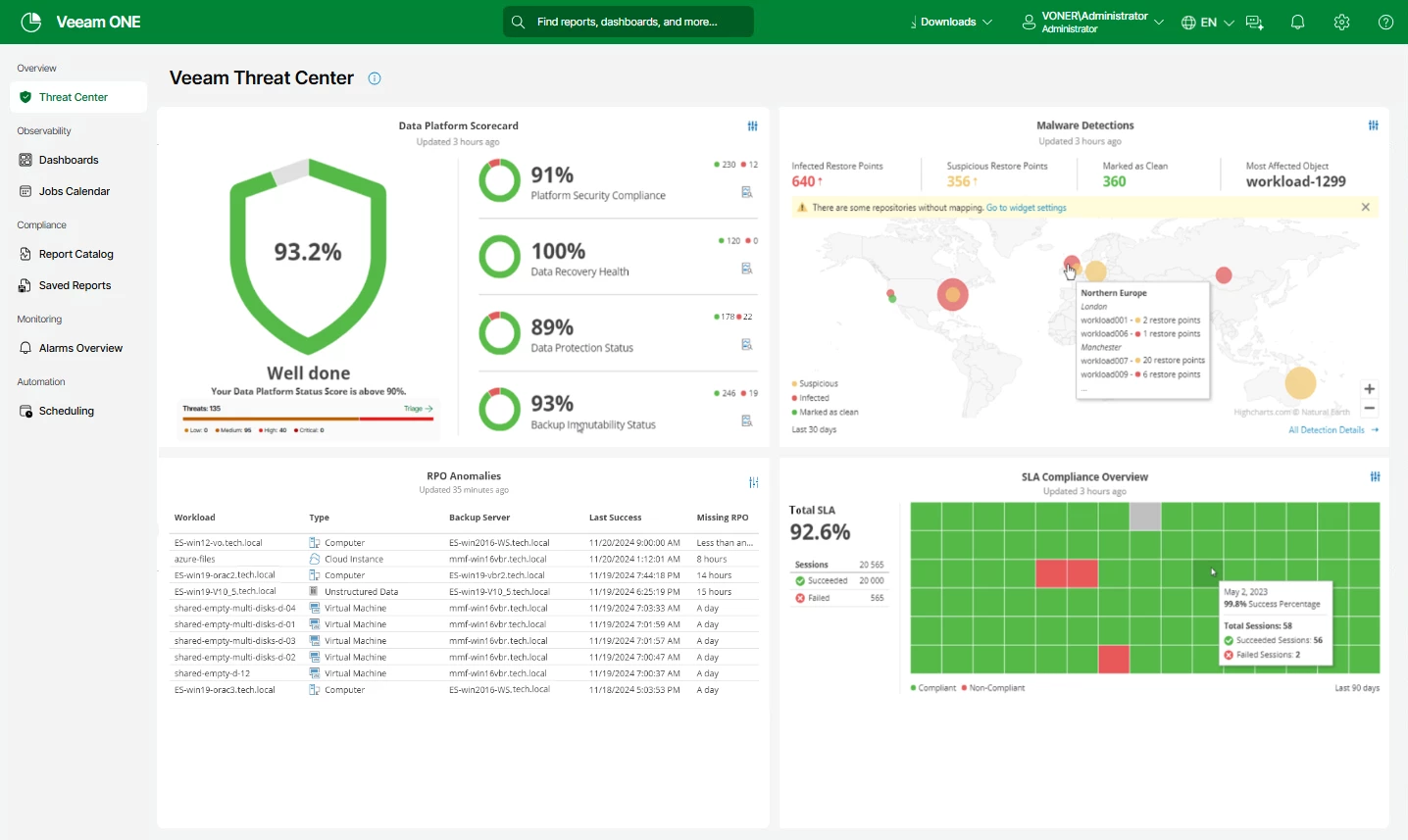The width and height of the screenshot is (1408, 840).
Task: Click Virtual Machine icon for shared-empty-d-12
Action: [x=315, y=673]
